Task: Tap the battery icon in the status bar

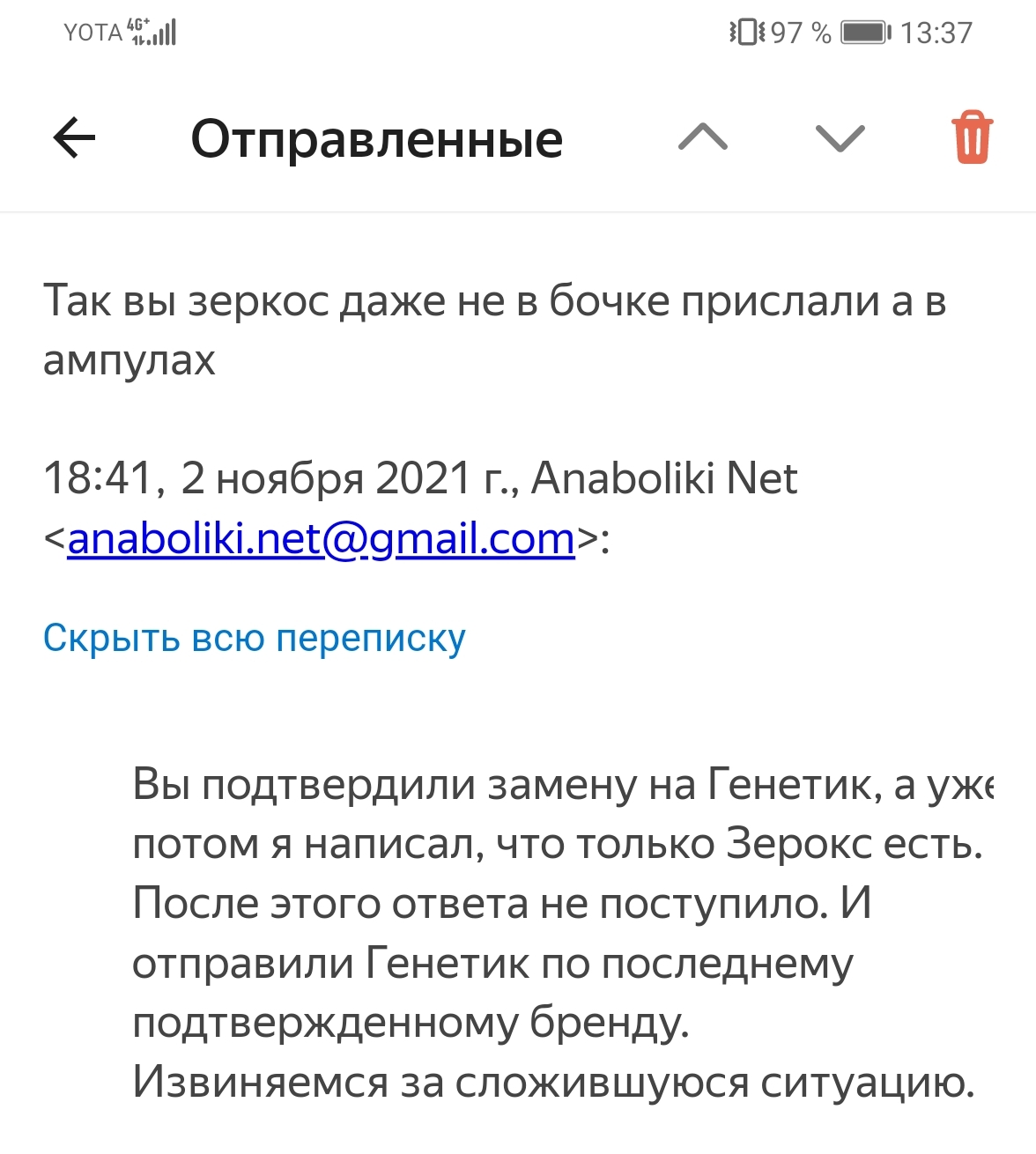Action: 866,33
